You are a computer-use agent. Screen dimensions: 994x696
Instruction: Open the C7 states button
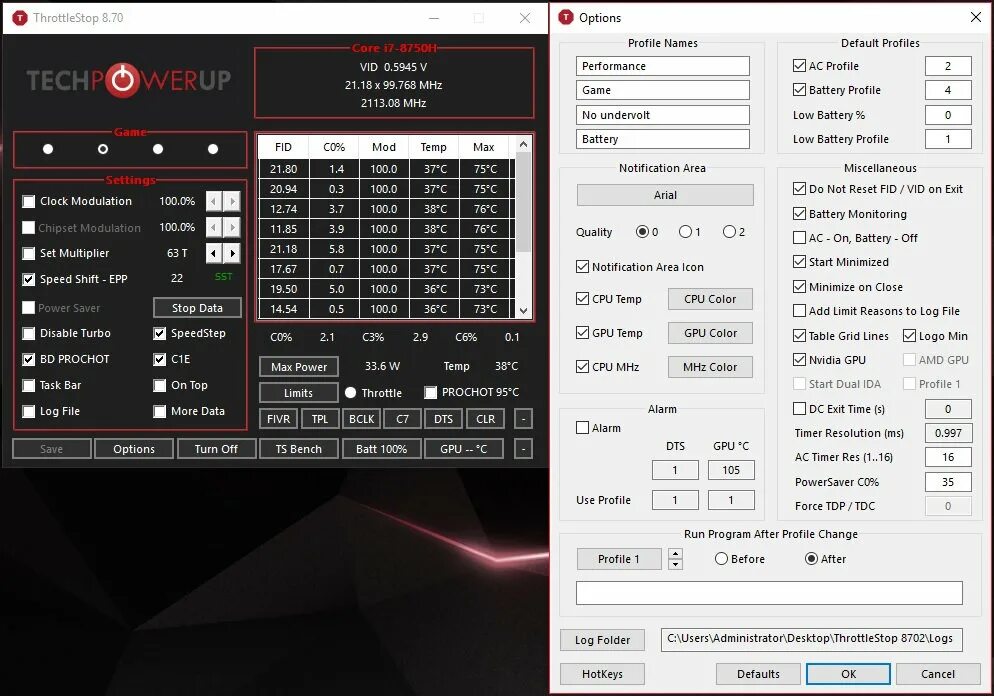point(403,419)
